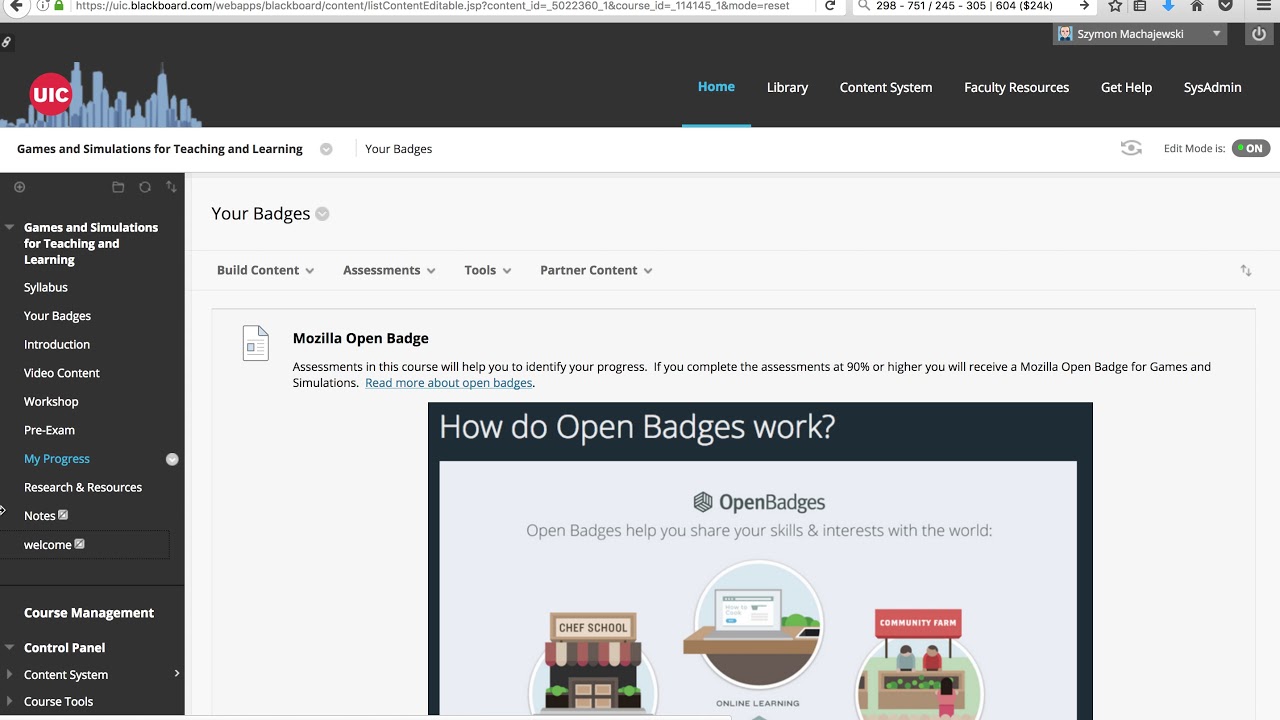Open the Get Help tab
1280x720 pixels.
point(1126,87)
